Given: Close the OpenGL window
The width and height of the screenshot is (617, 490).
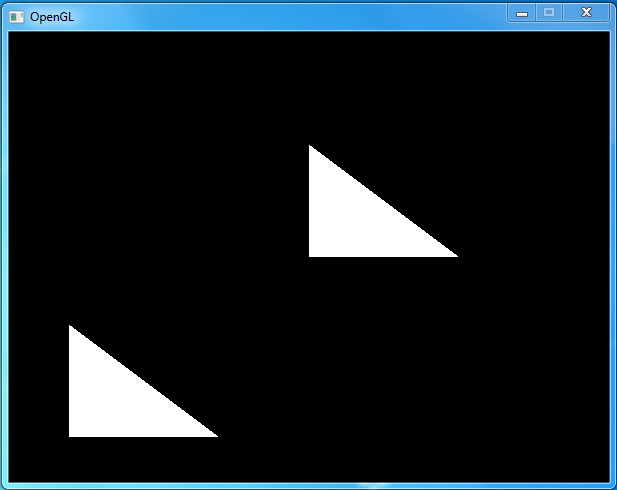Looking at the screenshot, I should pos(586,13).
